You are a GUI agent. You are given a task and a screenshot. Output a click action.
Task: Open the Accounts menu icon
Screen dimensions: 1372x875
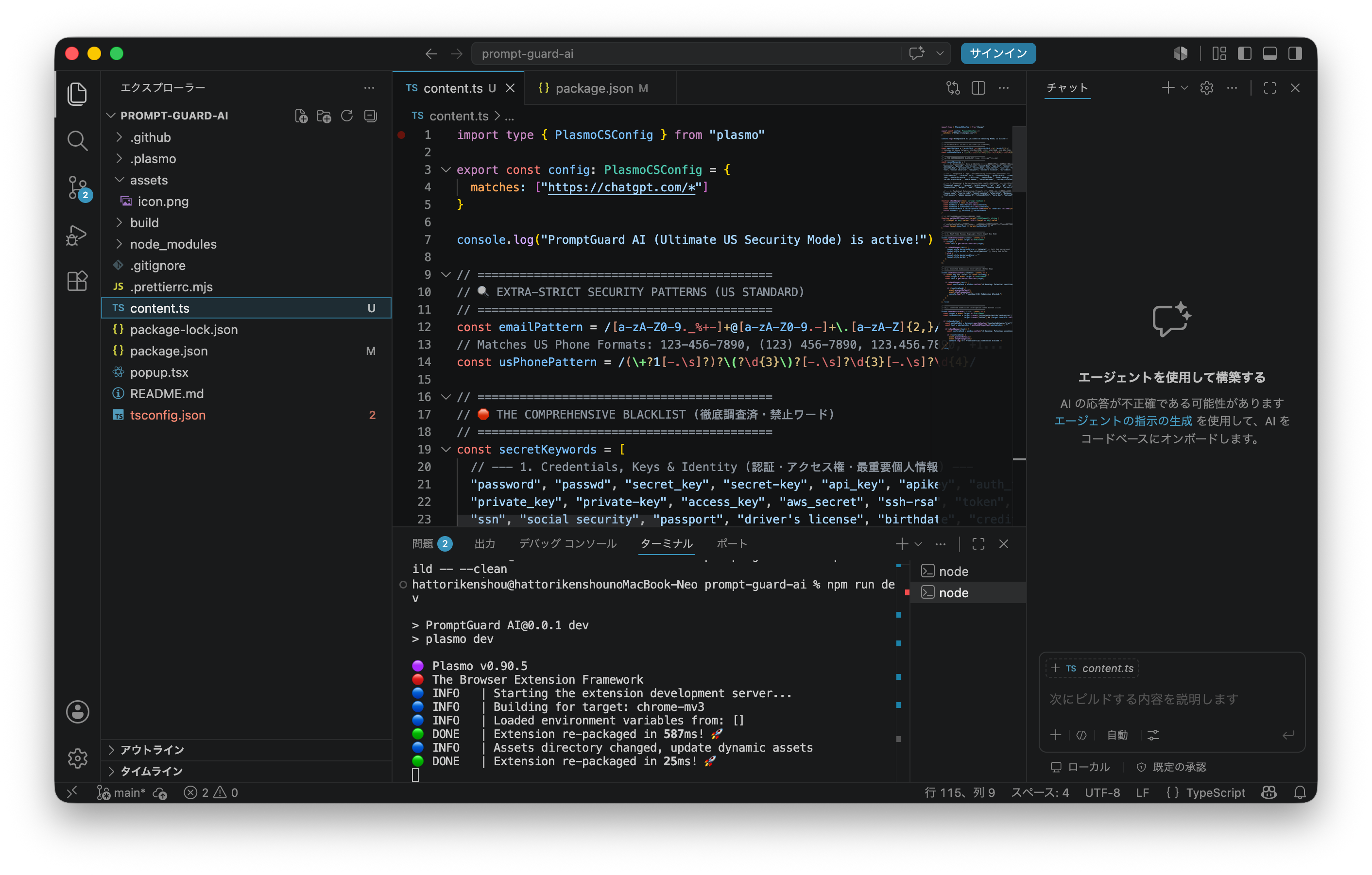(x=77, y=712)
